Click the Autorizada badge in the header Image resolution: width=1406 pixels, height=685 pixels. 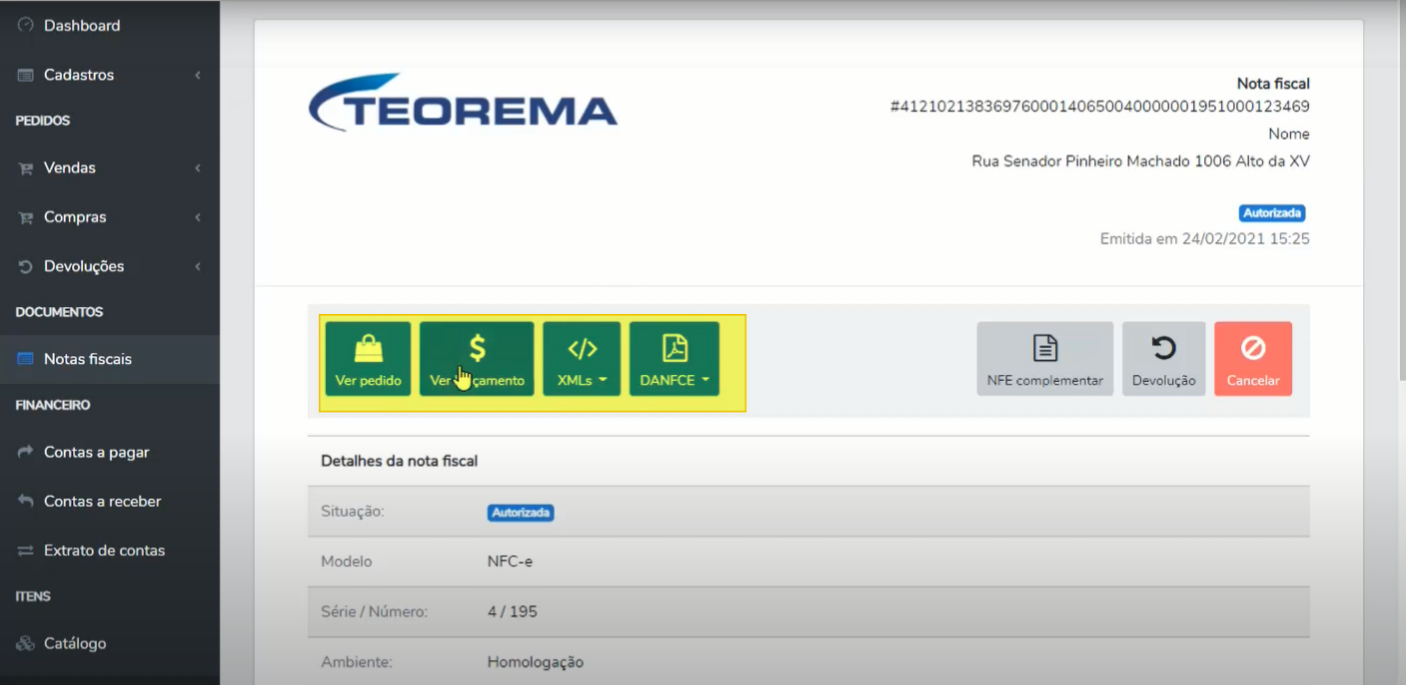tap(1272, 213)
